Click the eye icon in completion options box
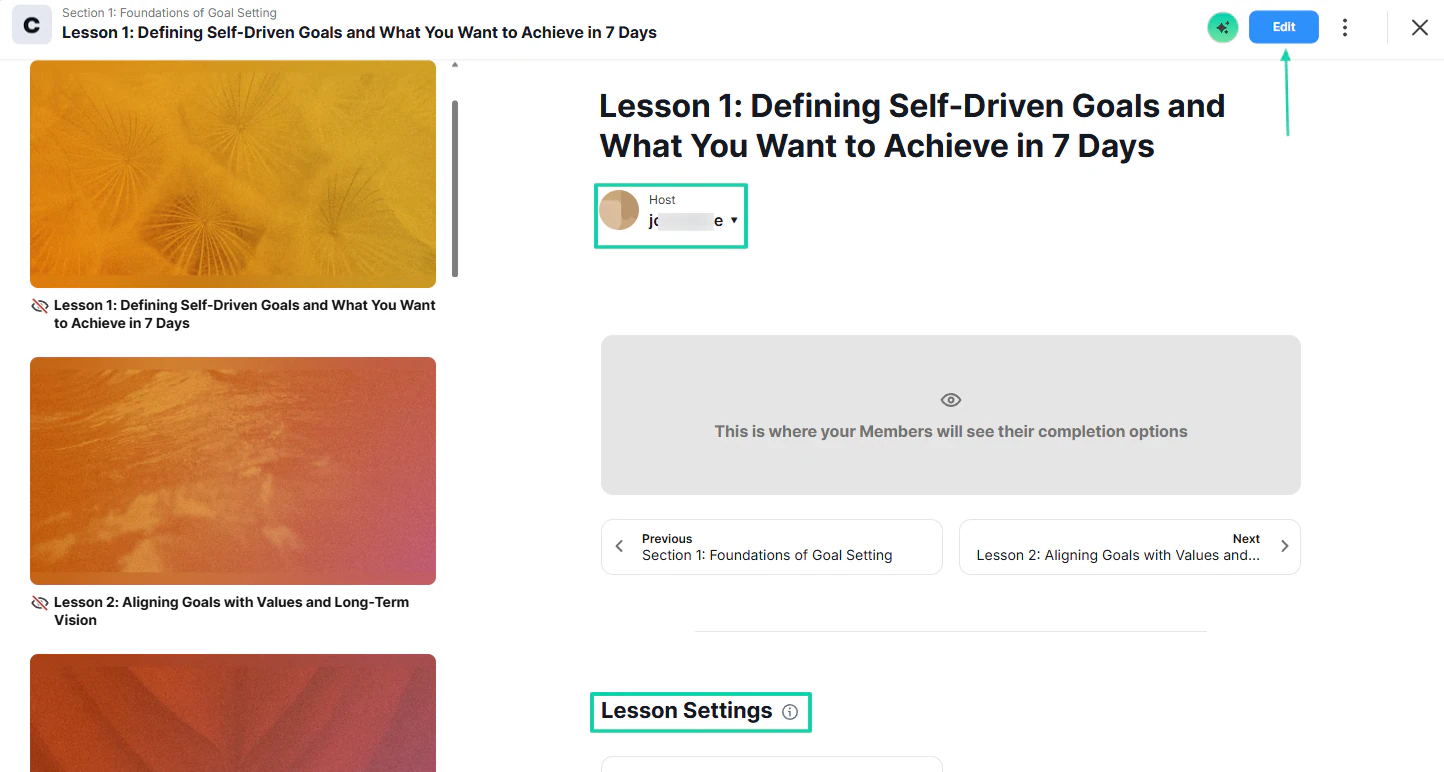 click(x=951, y=400)
